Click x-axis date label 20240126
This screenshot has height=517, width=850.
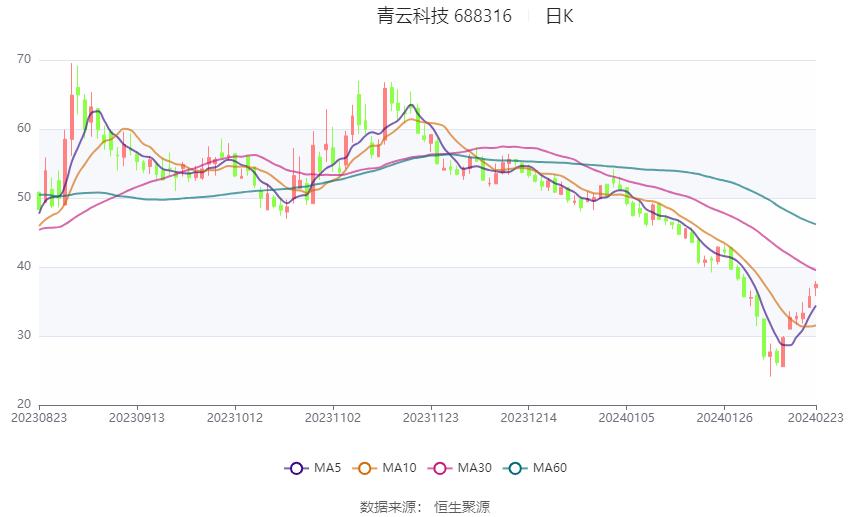click(x=724, y=418)
